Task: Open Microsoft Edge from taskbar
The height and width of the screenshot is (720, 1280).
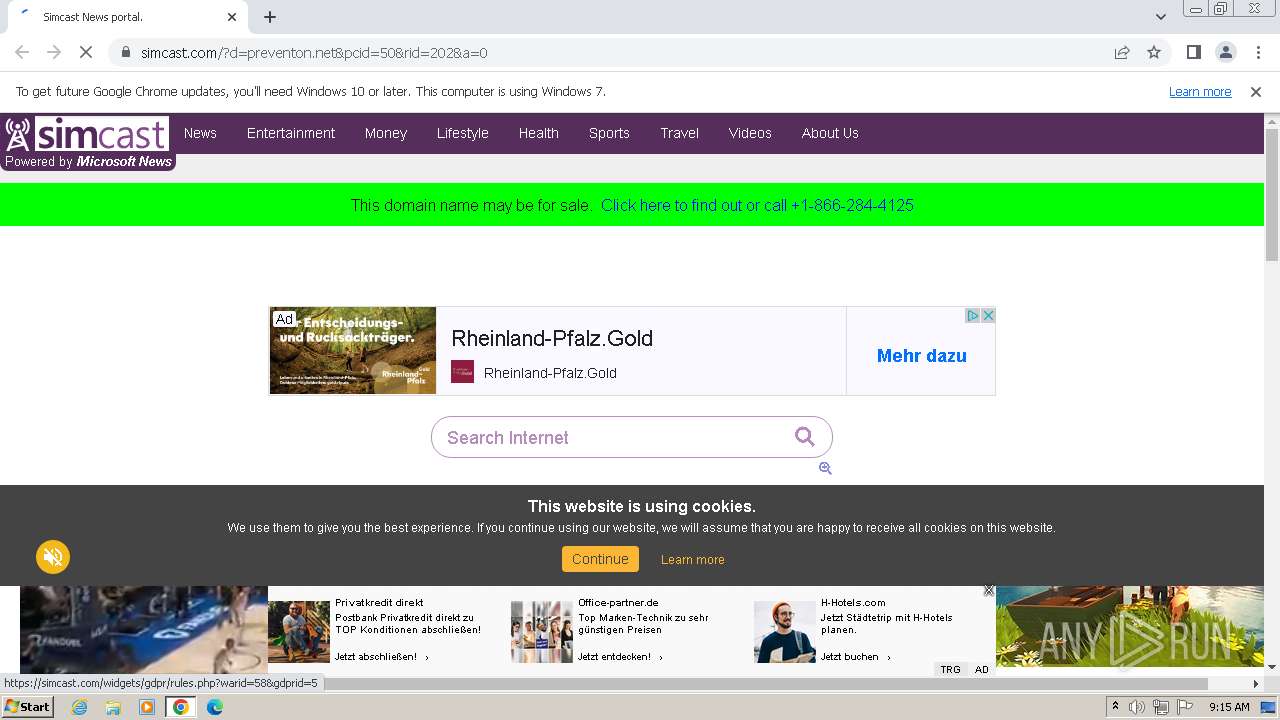Action: (x=215, y=707)
